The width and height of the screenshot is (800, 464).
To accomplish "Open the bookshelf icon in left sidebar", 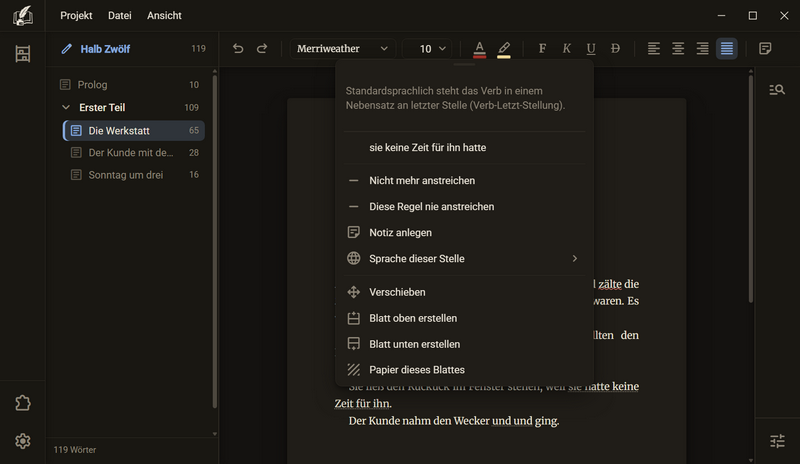I will 22,54.
